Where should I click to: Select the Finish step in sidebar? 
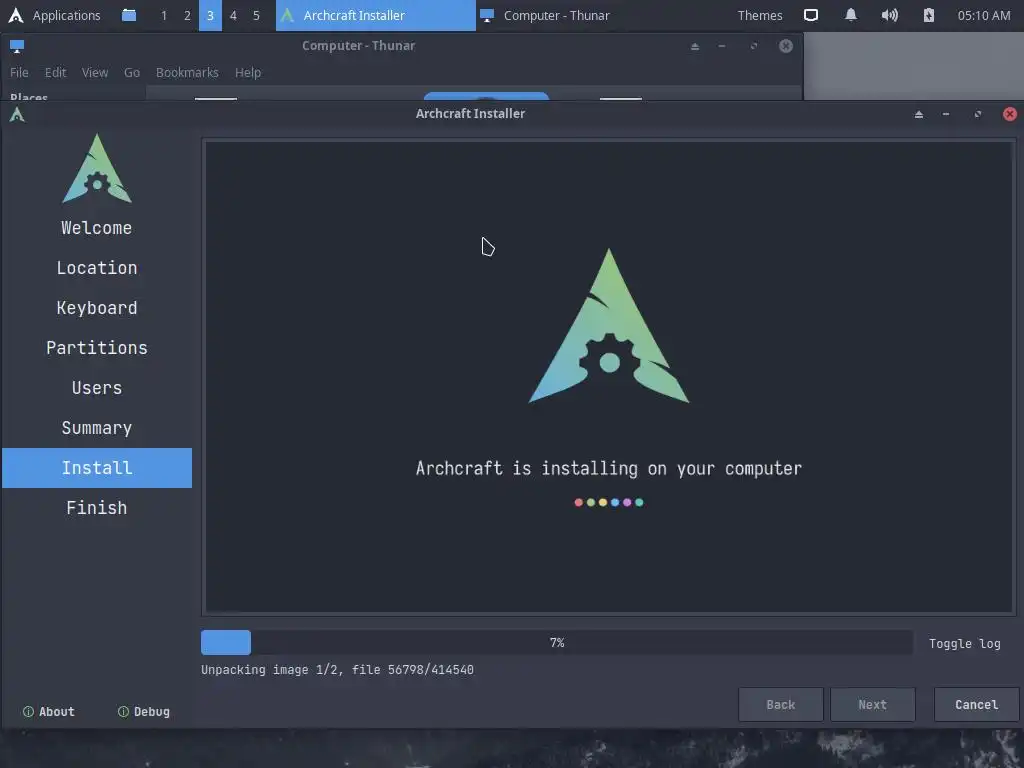(x=97, y=508)
